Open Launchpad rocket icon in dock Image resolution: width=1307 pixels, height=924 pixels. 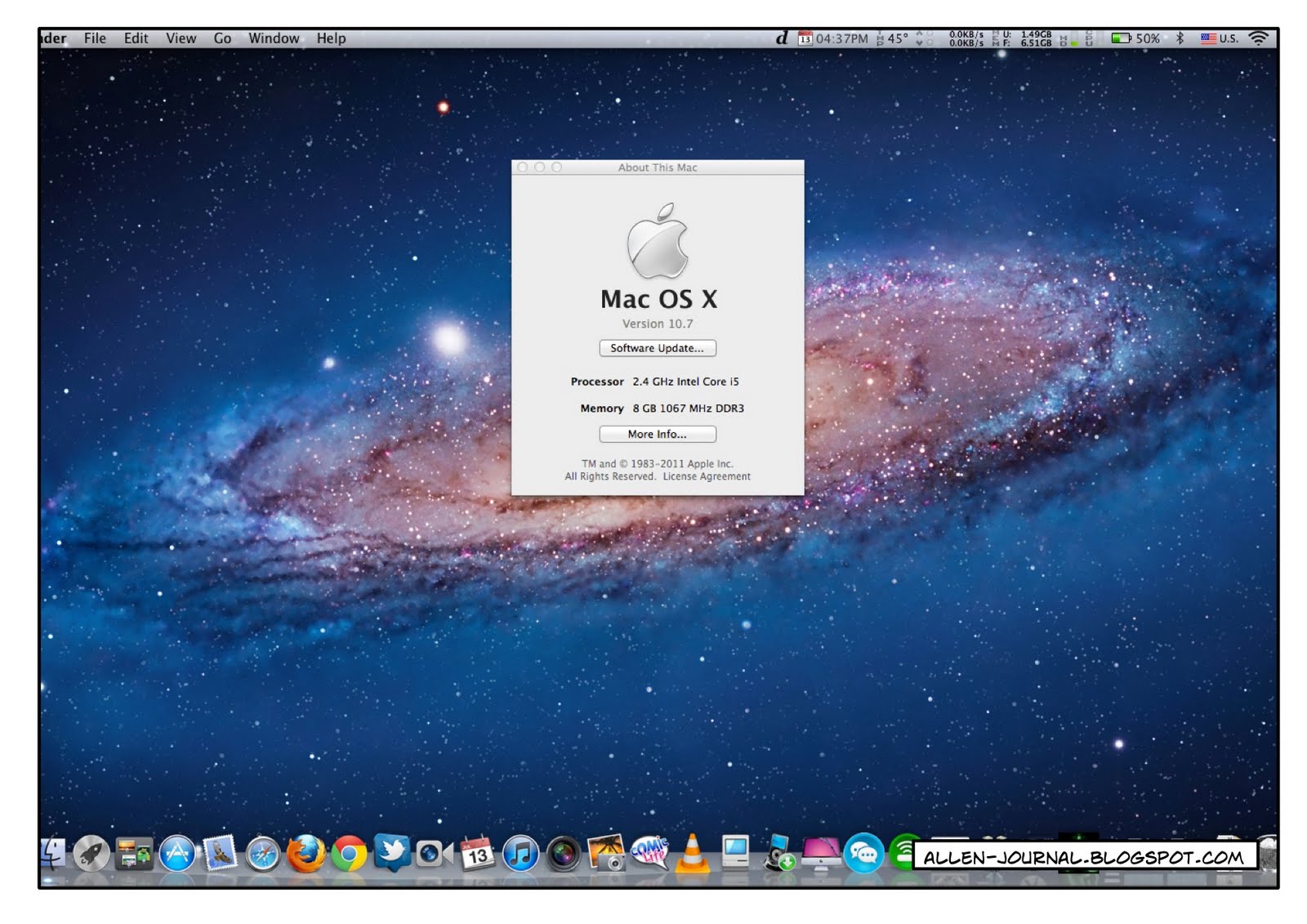point(91,855)
